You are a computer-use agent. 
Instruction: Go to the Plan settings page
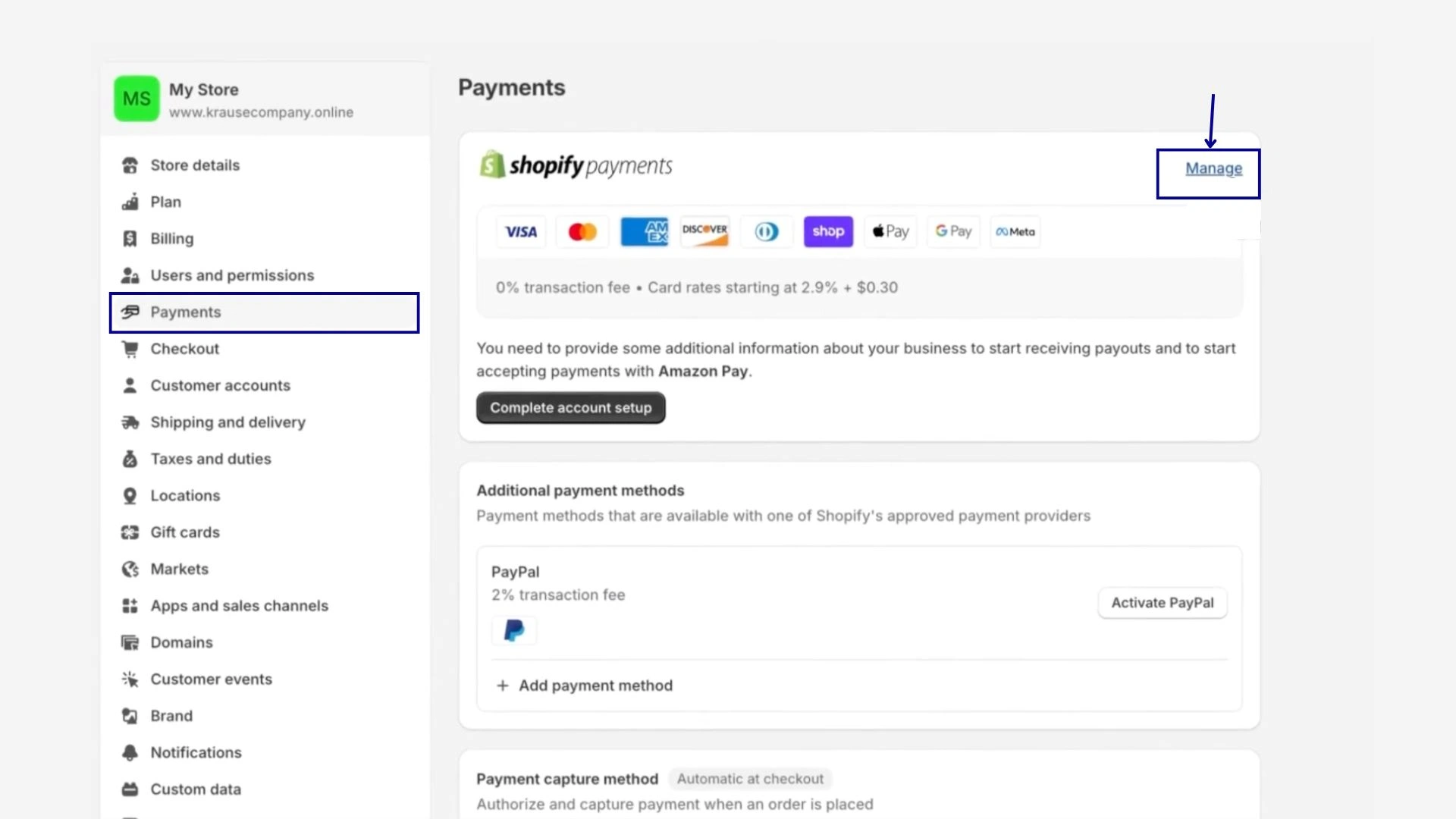165,202
